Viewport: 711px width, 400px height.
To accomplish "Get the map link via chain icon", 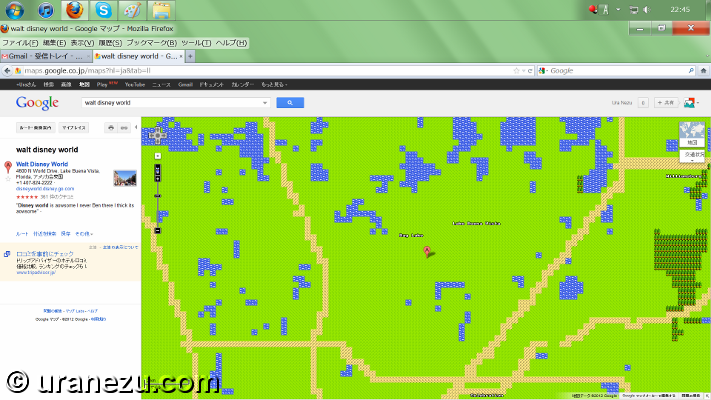I will click(x=124, y=128).
